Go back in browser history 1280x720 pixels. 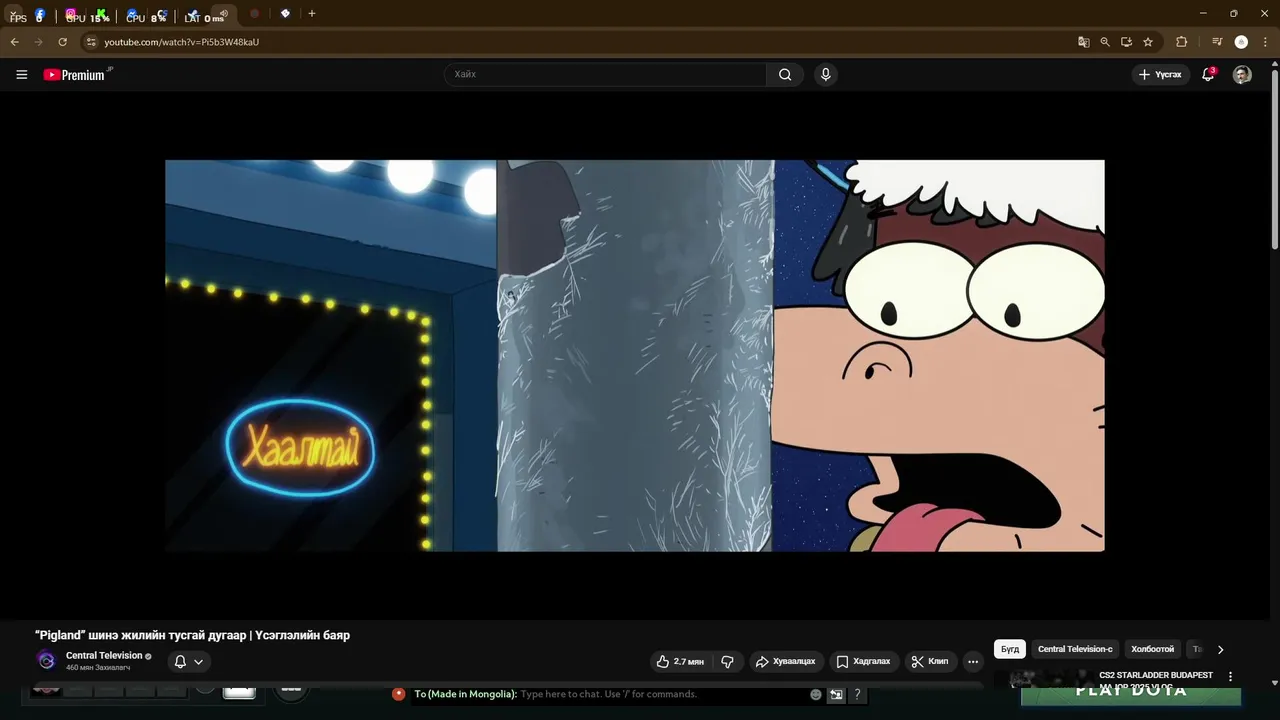14,42
